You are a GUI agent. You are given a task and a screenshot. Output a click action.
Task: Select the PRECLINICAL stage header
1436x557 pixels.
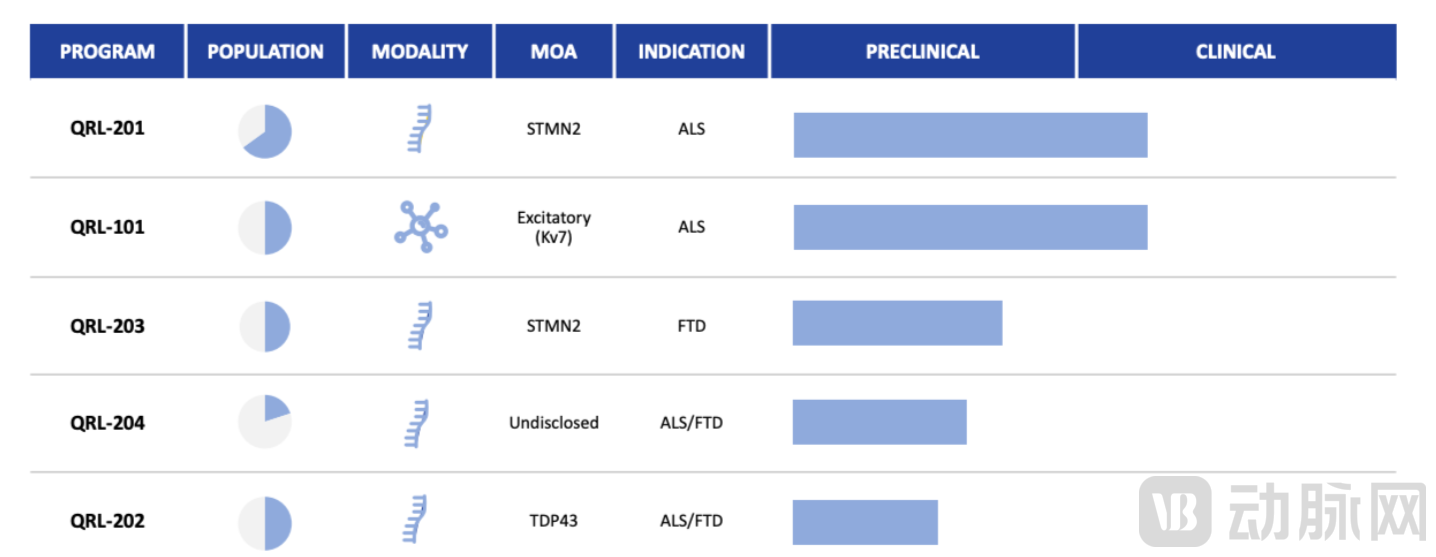[922, 52]
